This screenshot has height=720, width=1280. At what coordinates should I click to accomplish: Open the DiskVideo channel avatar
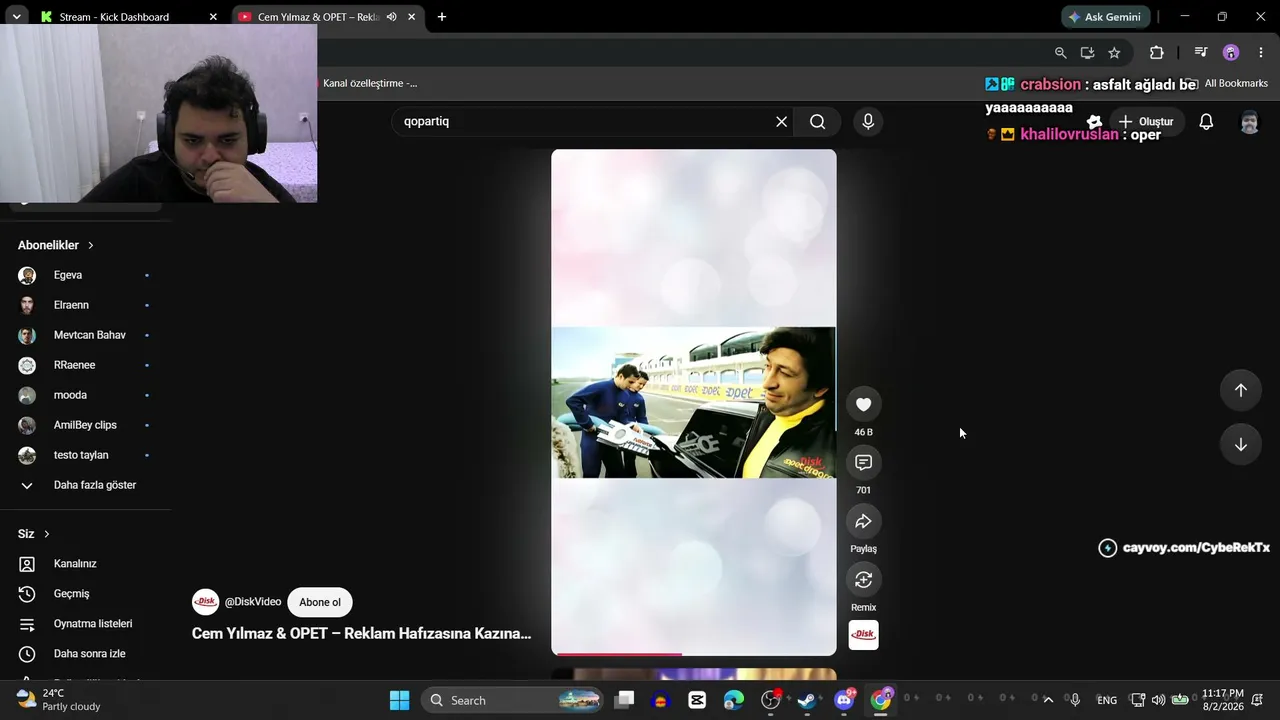(x=205, y=602)
